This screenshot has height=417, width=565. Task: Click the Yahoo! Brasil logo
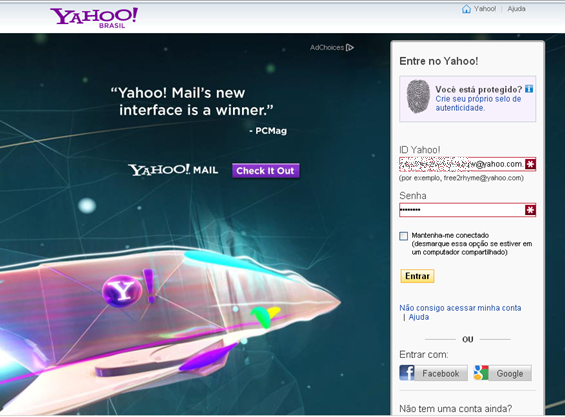(94, 18)
